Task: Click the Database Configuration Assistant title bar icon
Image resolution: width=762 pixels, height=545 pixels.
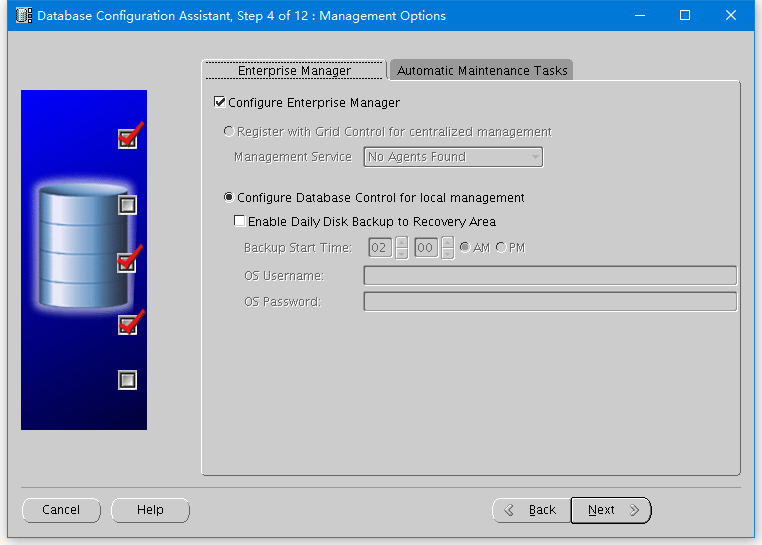Action: (x=23, y=16)
